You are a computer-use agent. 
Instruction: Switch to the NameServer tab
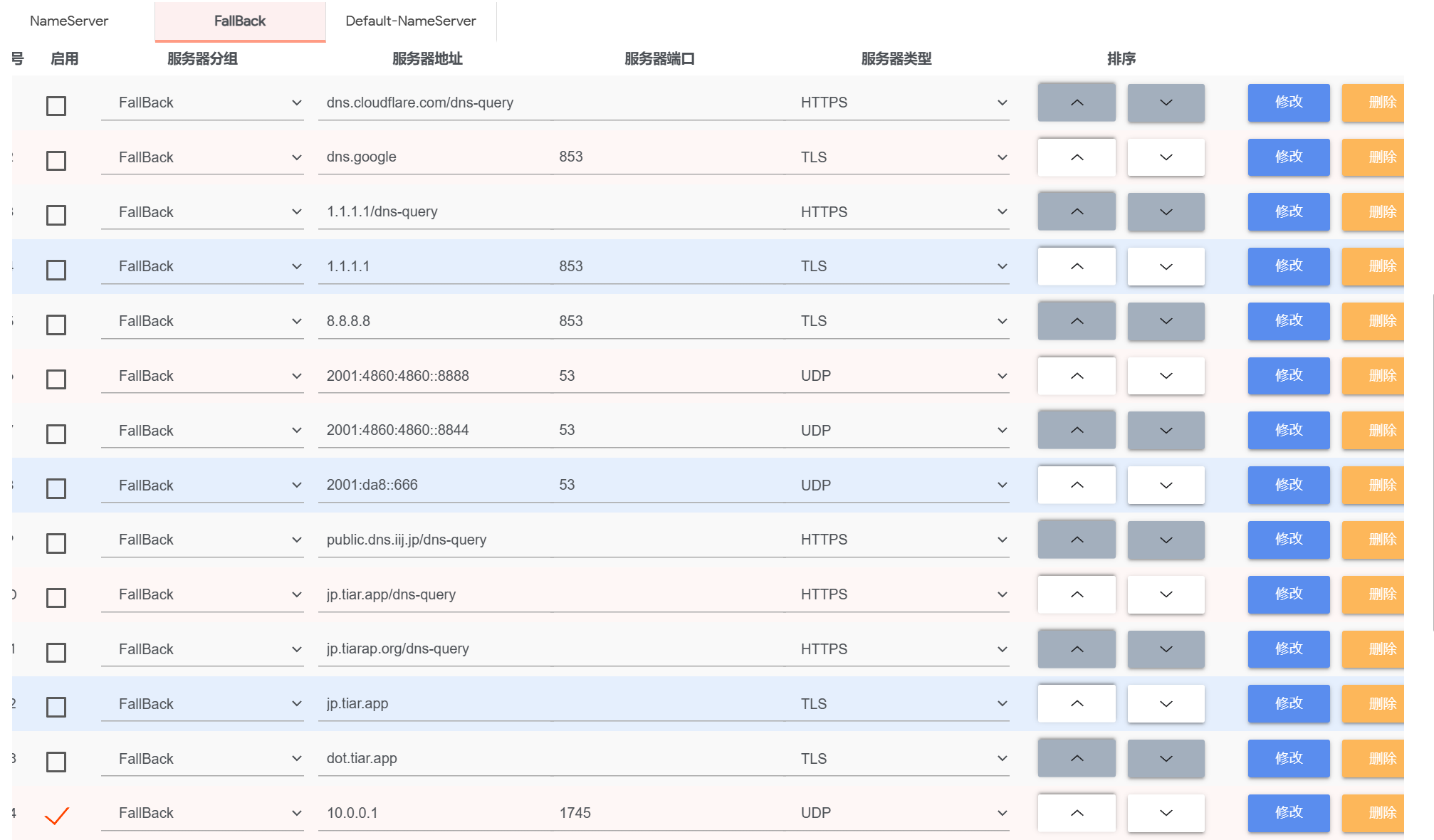click(x=69, y=21)
